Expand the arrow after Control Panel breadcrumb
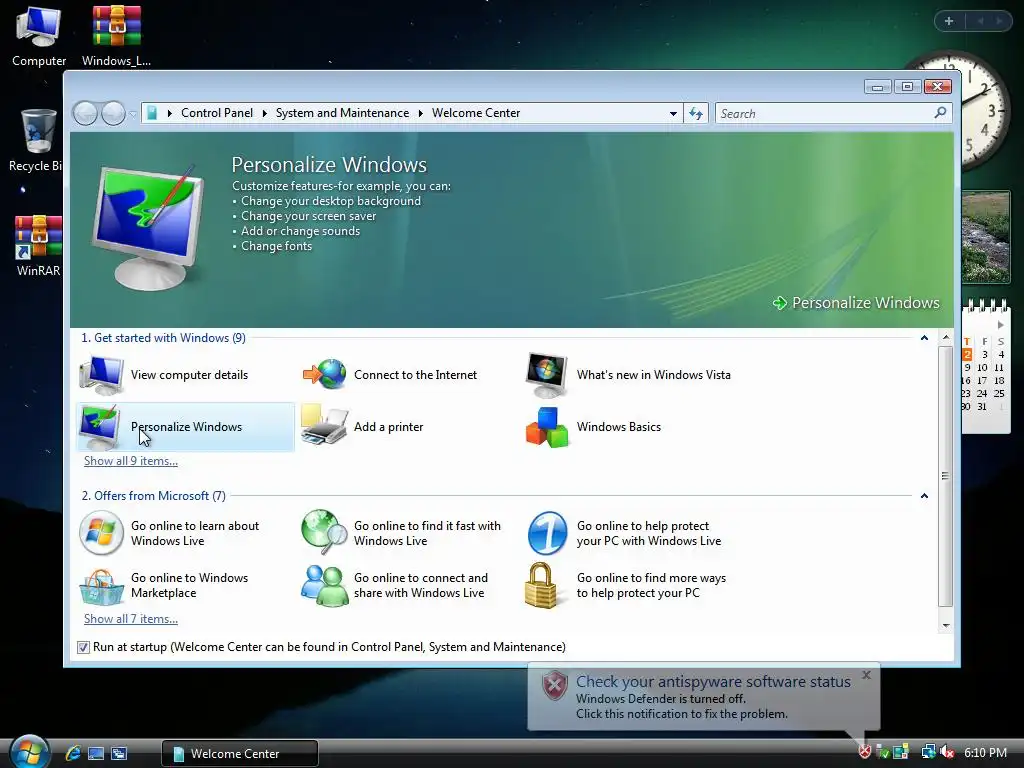 (x=264, y=113)
